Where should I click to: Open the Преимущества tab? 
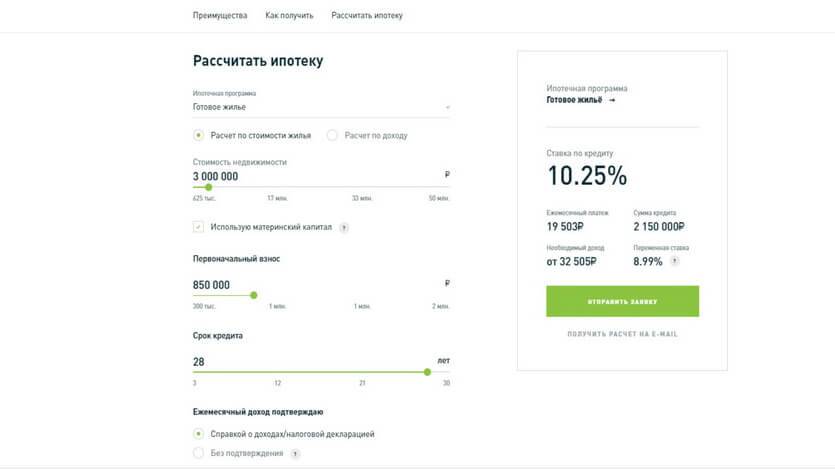(220, 15)
